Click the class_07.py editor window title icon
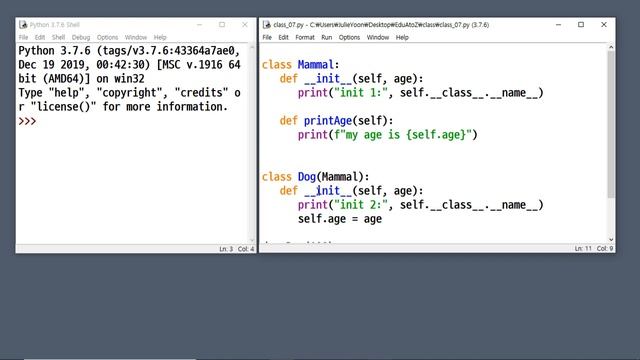The width and height of the screenshot is (640, 360). tap(267, 25)
